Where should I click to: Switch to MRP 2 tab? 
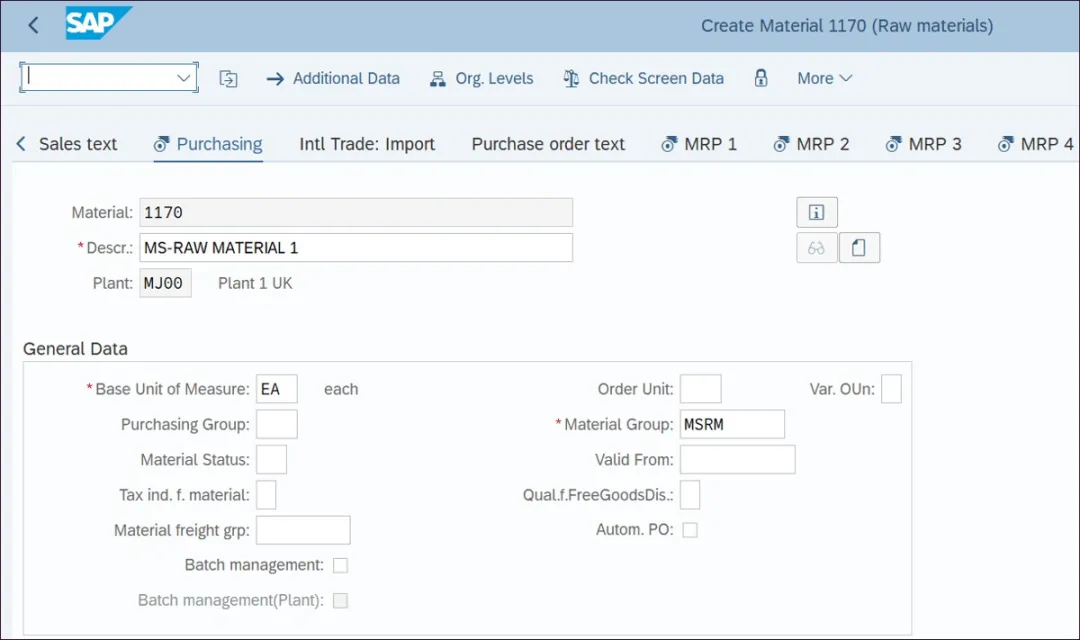tap(811, 144)
